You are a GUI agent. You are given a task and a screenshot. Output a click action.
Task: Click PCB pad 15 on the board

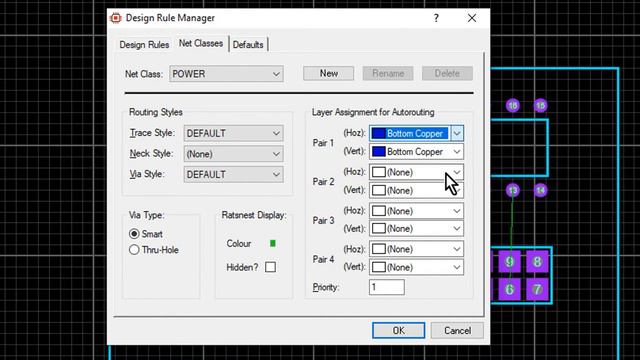540,106
